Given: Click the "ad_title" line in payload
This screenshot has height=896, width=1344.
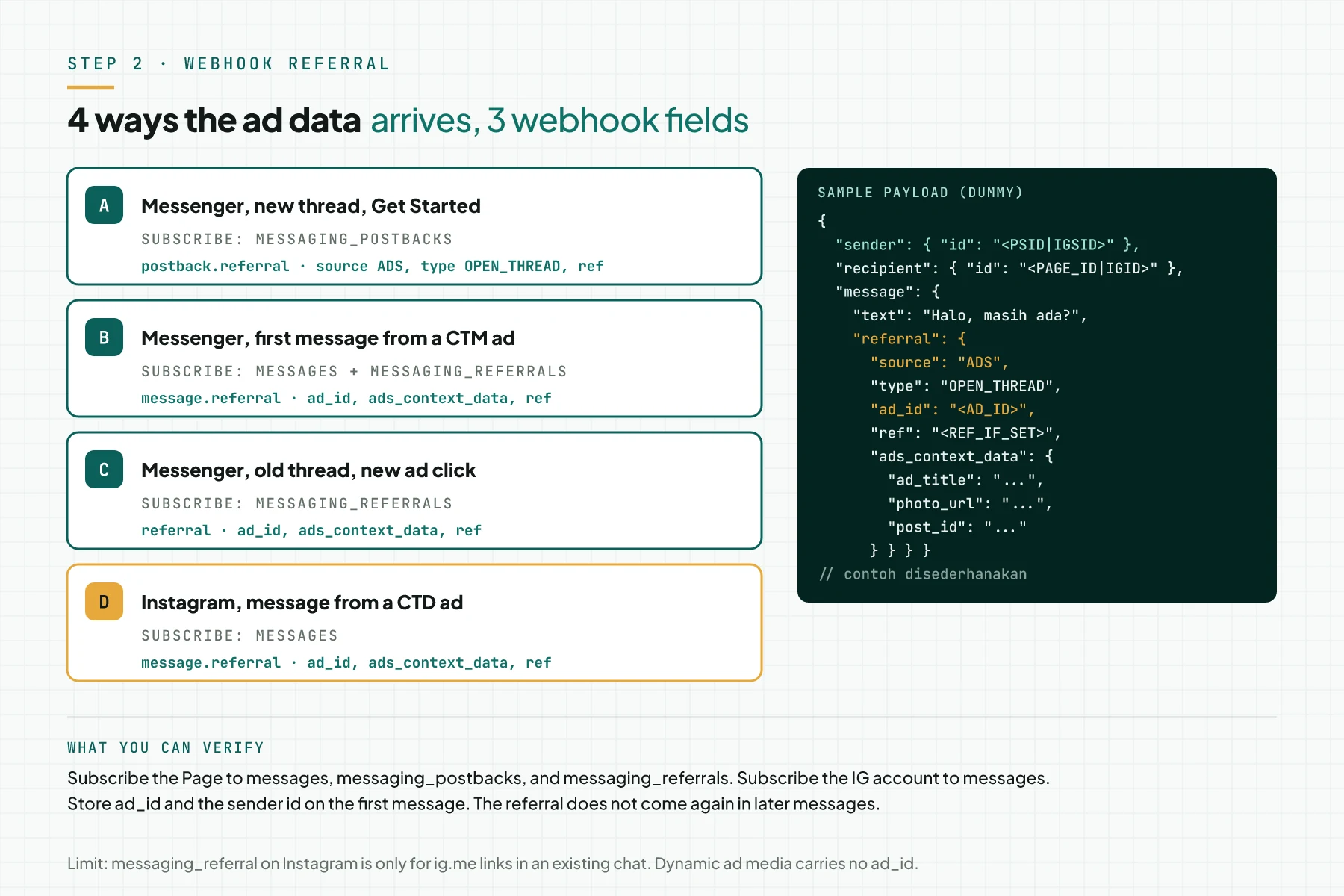Looking at the screenshot, I should (965, 480).
